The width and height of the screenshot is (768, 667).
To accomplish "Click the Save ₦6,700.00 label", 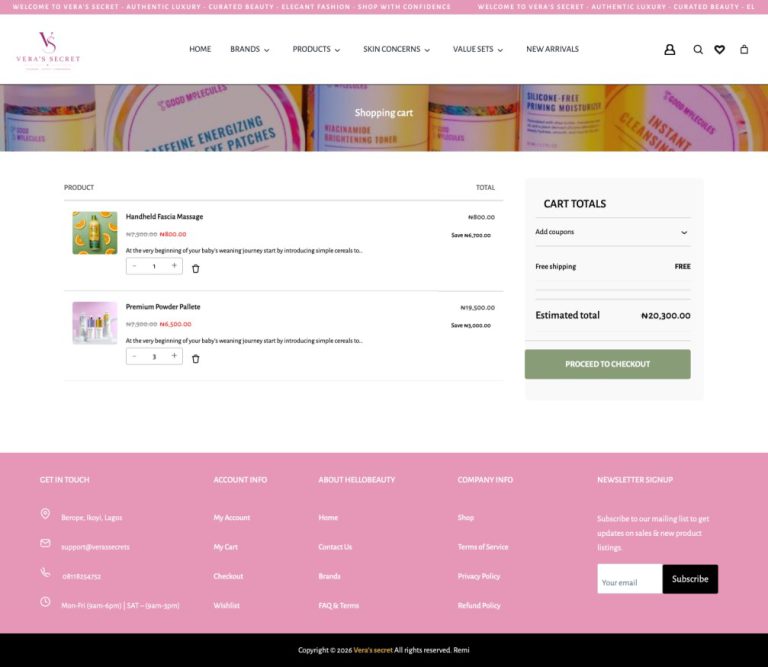I will (x=471, y=236).
